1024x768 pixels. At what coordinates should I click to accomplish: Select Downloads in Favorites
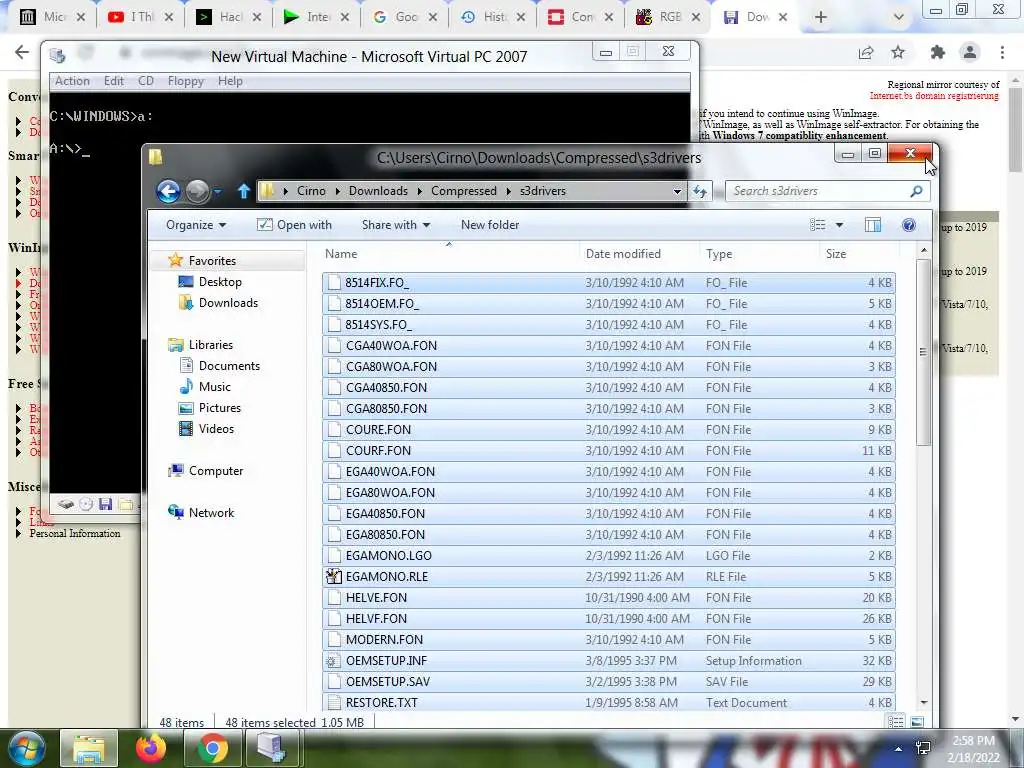(x=228, y=302)
